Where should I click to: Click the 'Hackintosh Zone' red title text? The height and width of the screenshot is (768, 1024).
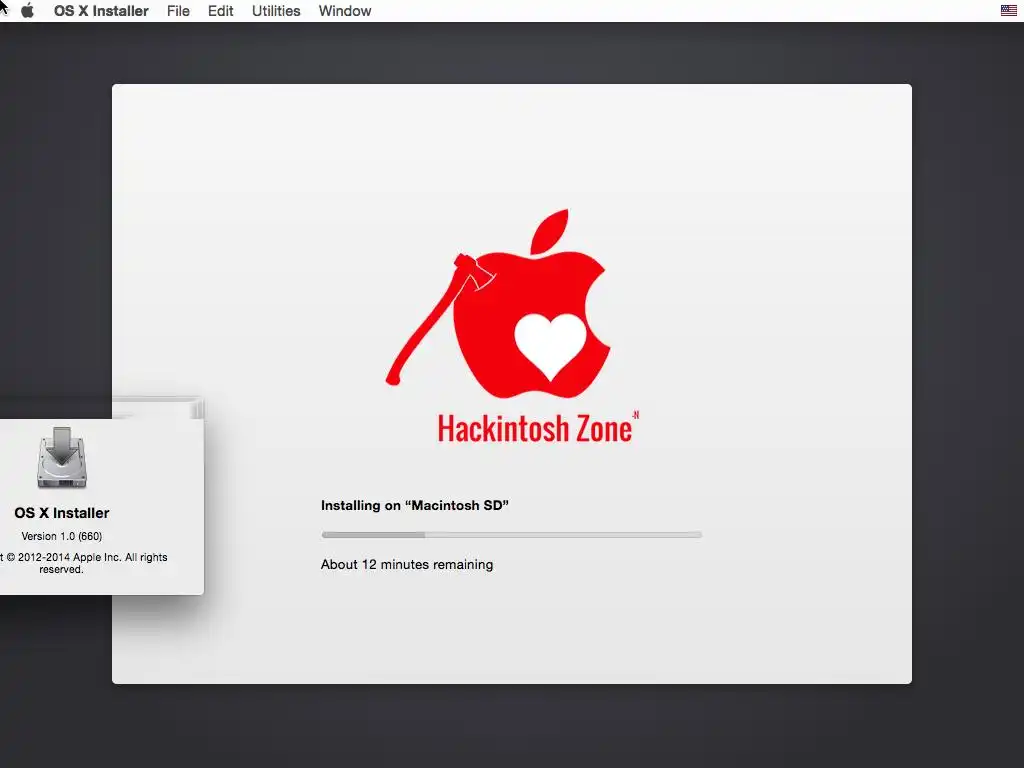coord(535,429)
